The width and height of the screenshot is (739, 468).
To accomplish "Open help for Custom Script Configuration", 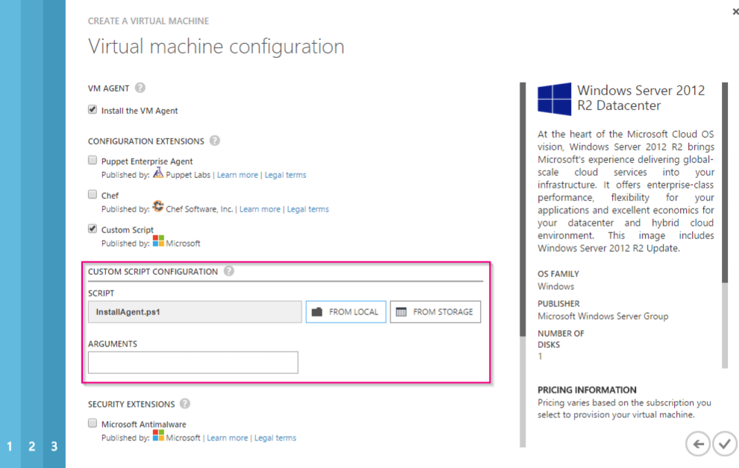I will pos(229,271).
